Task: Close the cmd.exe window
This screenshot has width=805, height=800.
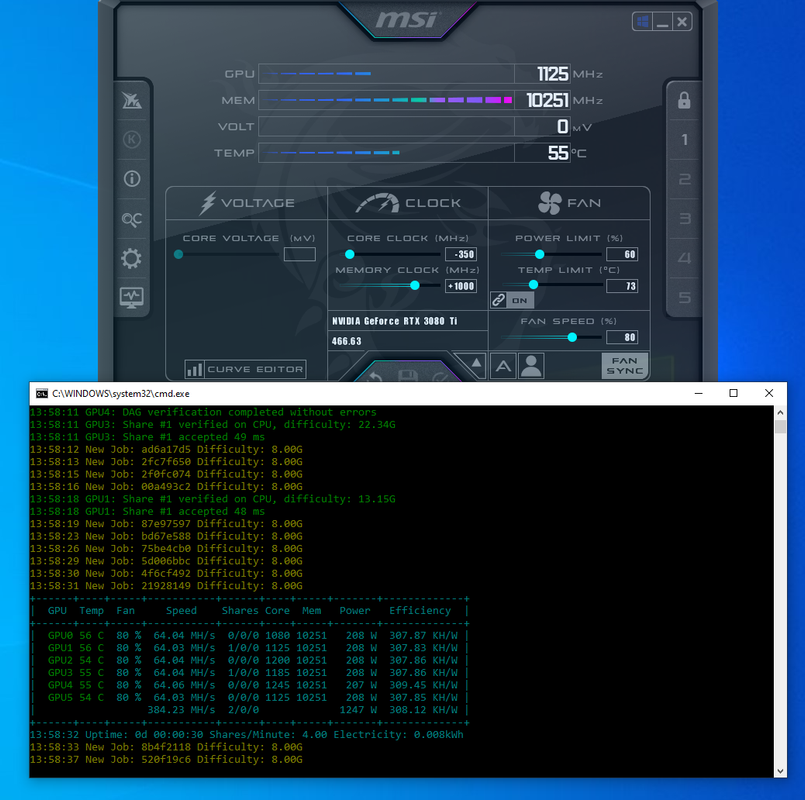Action: tap(769, 393)
